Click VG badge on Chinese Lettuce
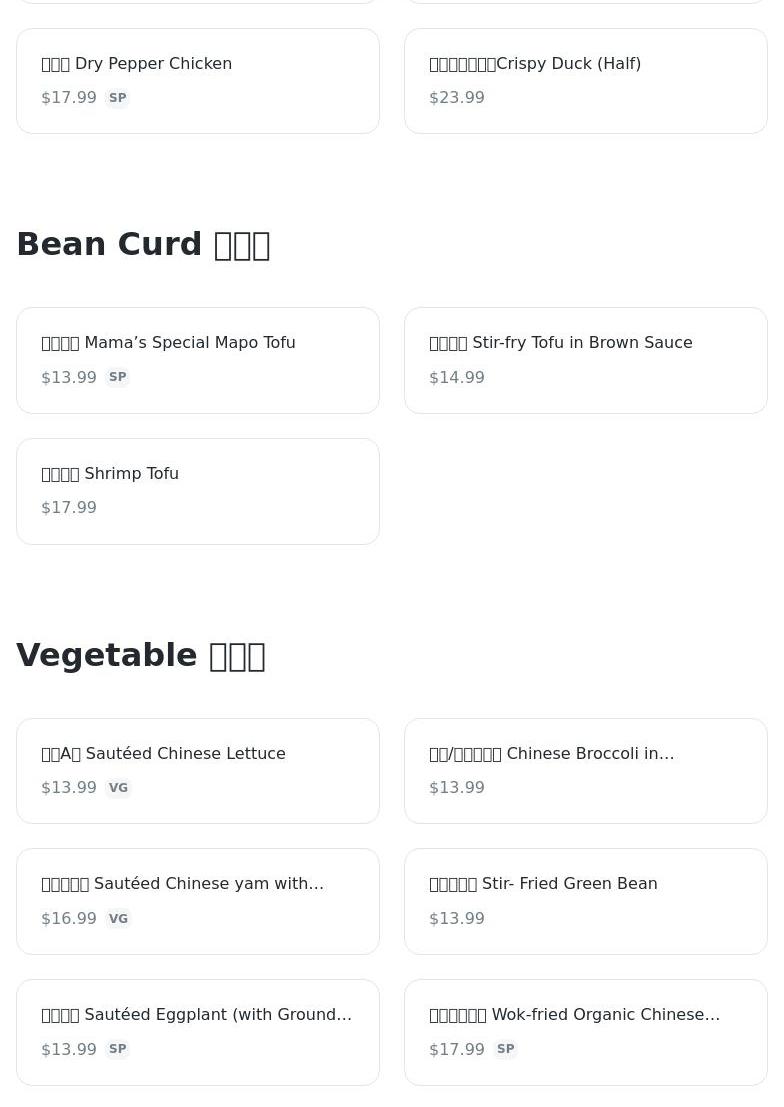 118,787
